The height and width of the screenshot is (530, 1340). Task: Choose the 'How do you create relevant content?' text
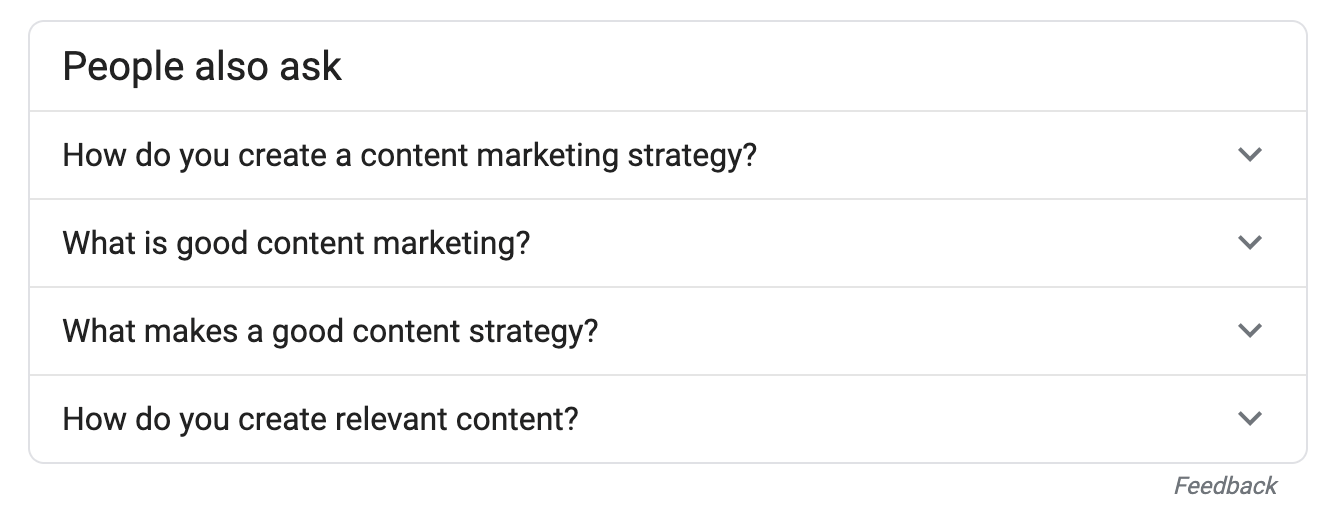[x=320, y=419]
